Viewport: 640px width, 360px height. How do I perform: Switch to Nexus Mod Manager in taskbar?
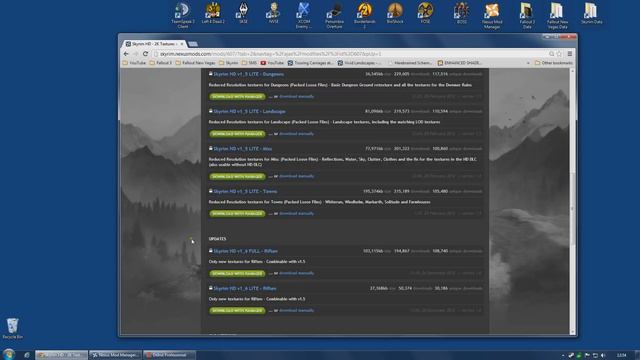point(116,355)
